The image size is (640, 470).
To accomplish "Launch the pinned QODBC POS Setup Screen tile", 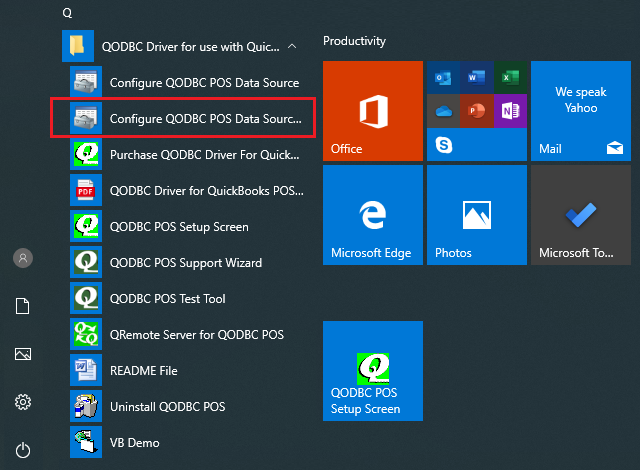I will 373,371.
